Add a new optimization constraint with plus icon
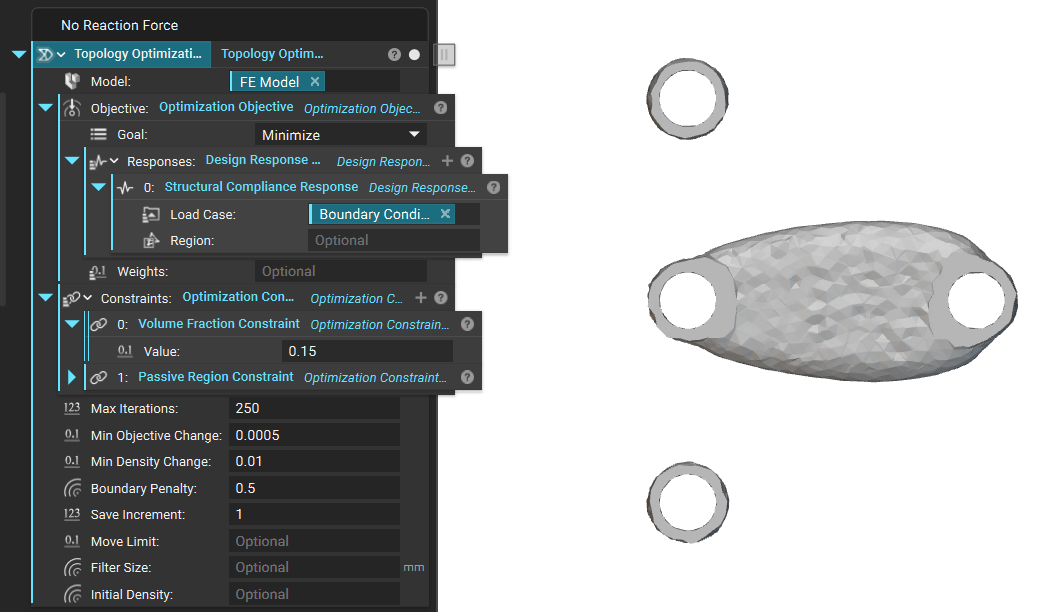 [x=421, y=297]
